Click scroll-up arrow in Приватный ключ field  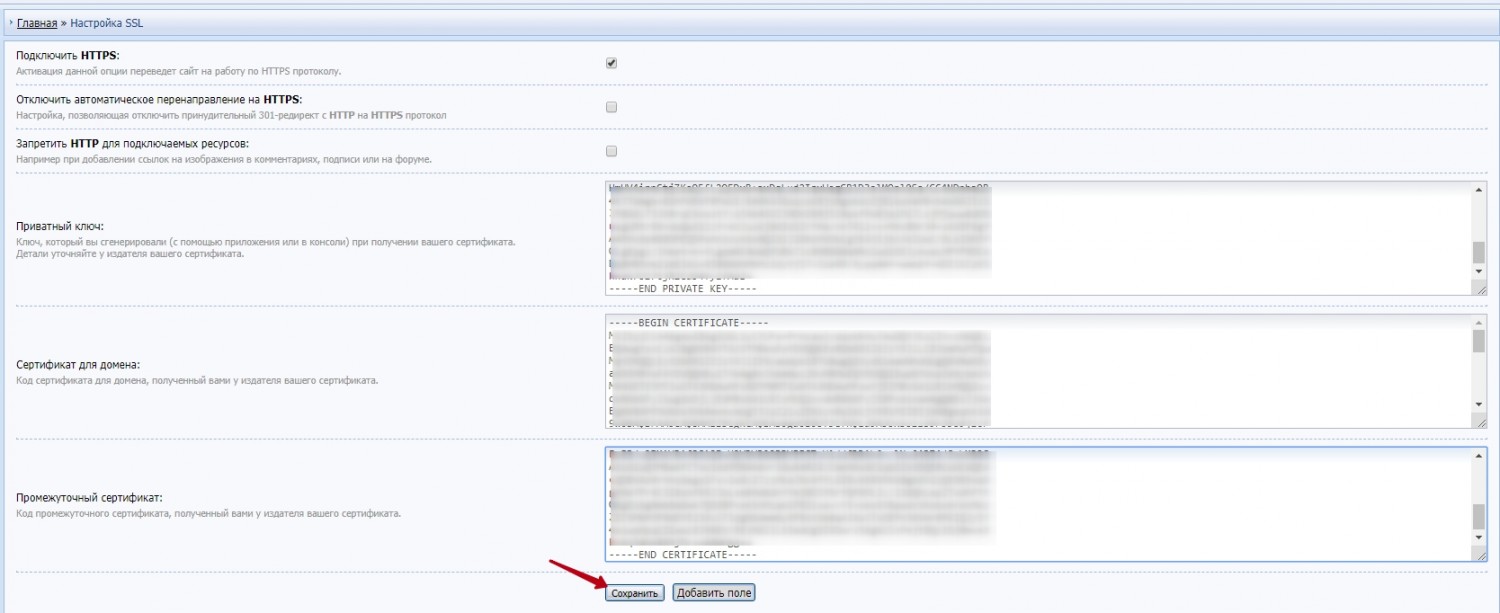[x=1479, y=190]
